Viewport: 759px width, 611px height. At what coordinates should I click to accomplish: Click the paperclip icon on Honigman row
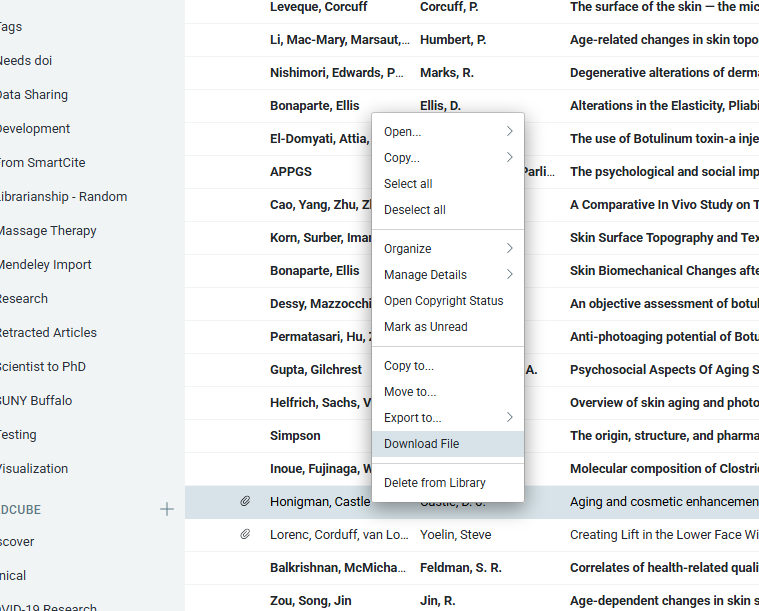(245, 502)
